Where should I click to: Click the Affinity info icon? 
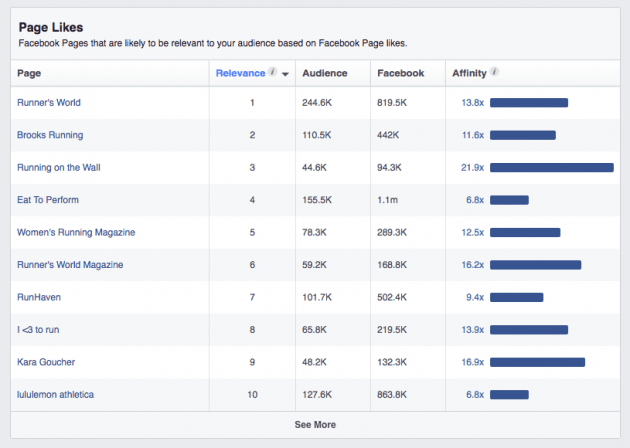[495, 73]
